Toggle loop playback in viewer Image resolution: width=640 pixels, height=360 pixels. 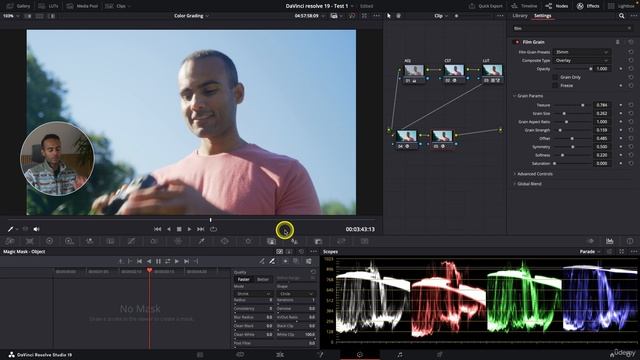(213, 229)
